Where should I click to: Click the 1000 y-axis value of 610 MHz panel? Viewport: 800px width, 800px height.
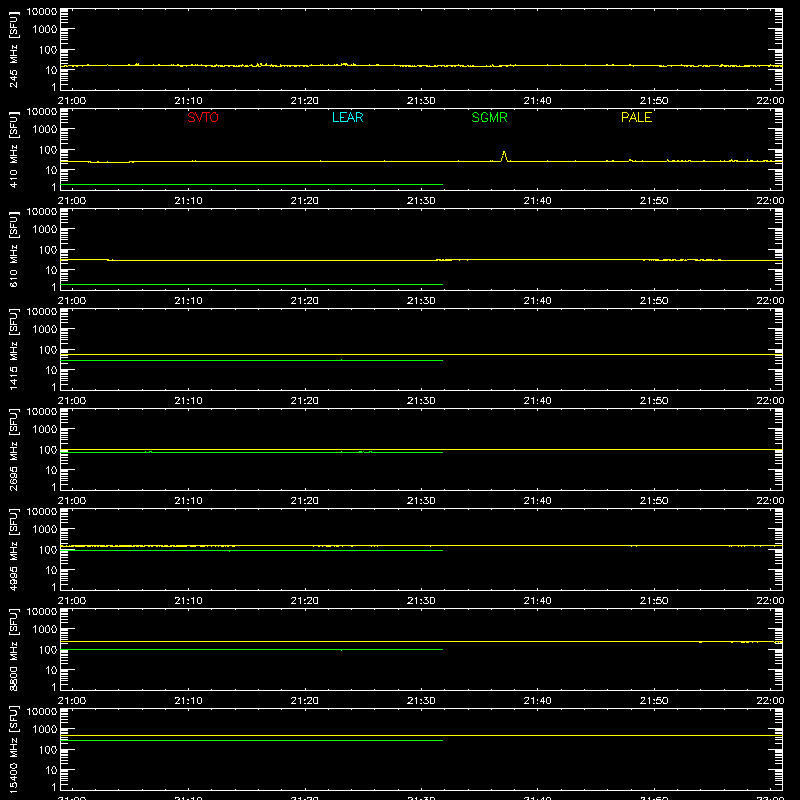point(45,230)
